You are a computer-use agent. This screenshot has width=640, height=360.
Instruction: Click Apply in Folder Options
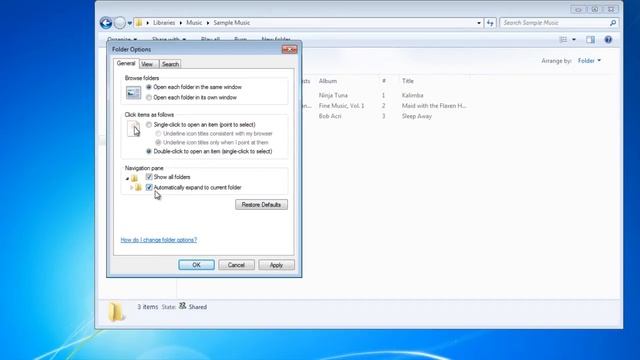click(276, 265)
